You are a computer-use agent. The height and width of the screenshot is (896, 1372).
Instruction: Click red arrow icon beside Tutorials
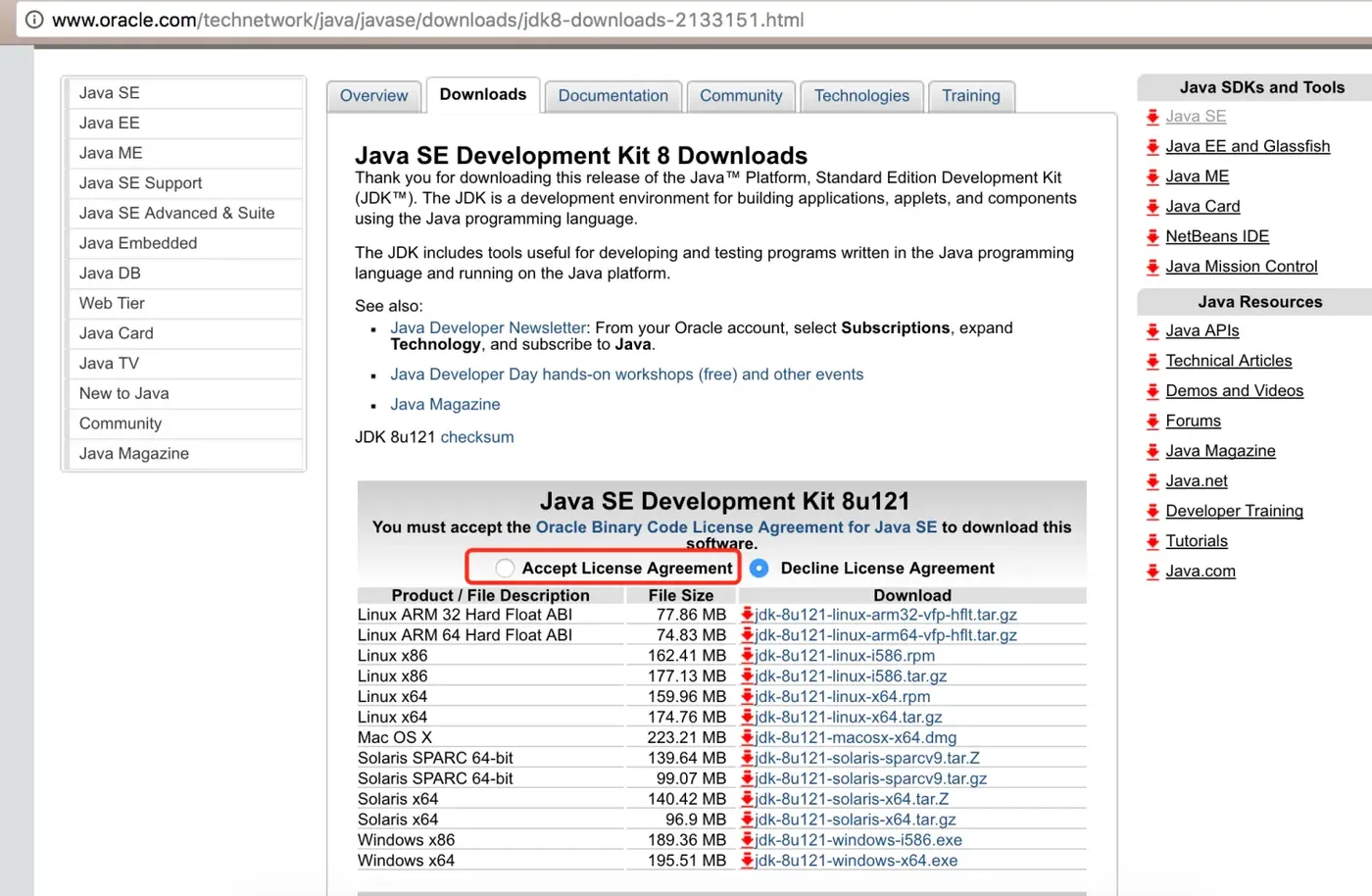click(x=1152, y=541)
